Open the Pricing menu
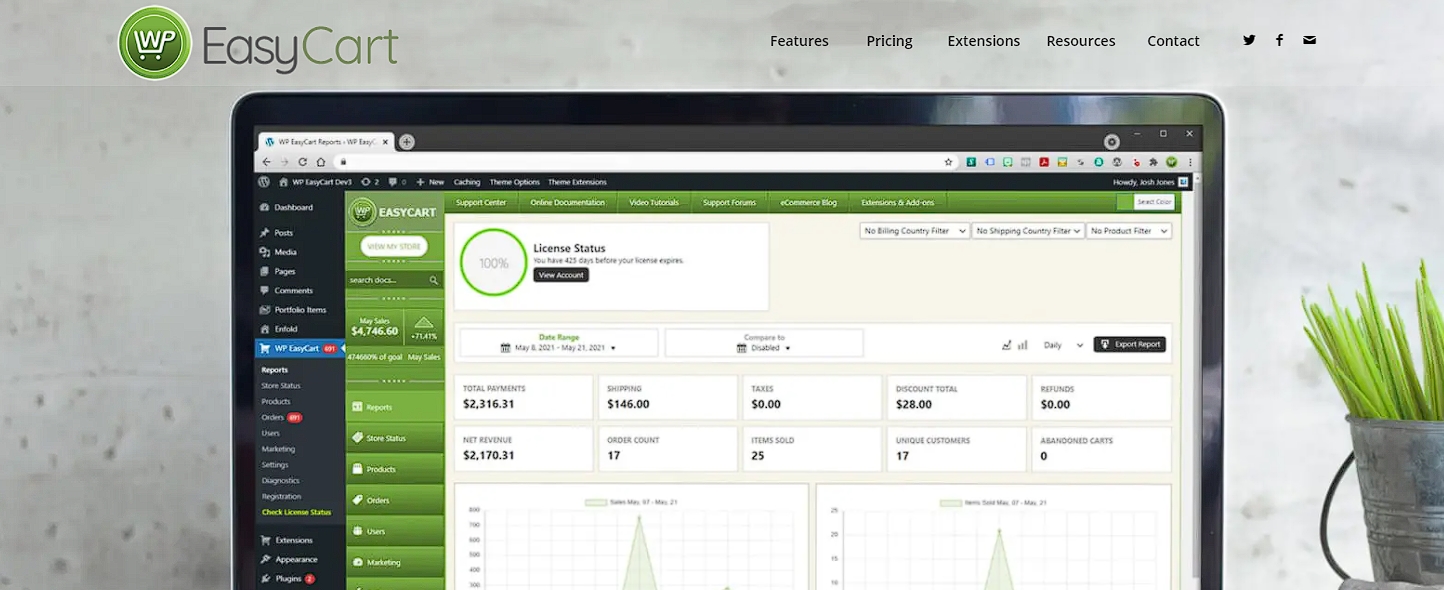The height and width of the screenshot is (590, 1444). [889, 41]
